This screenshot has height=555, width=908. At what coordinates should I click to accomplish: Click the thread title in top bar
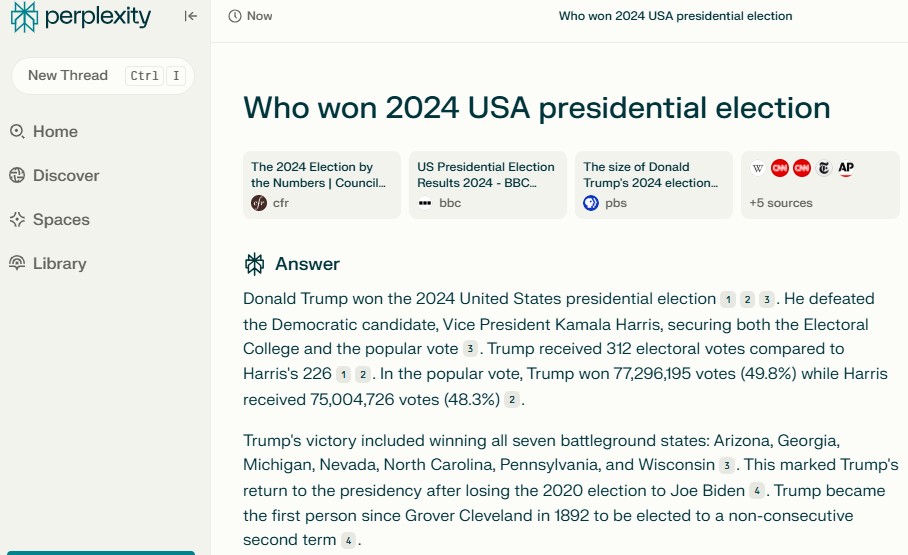coord(675,16)
